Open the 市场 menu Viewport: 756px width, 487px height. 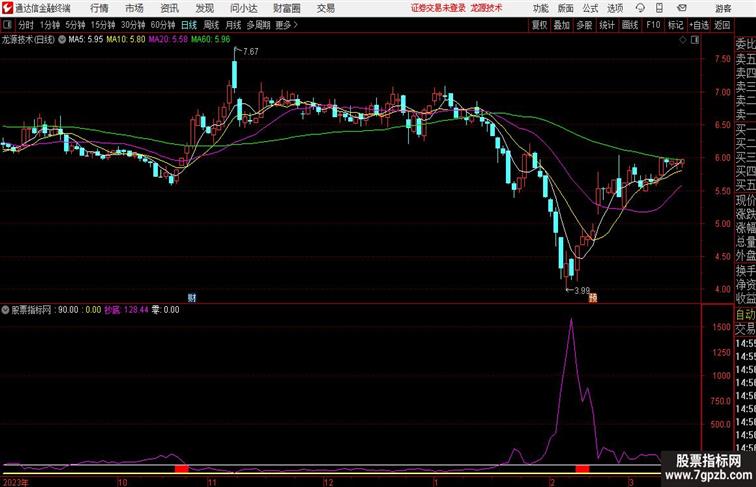(x=134, y=8)
